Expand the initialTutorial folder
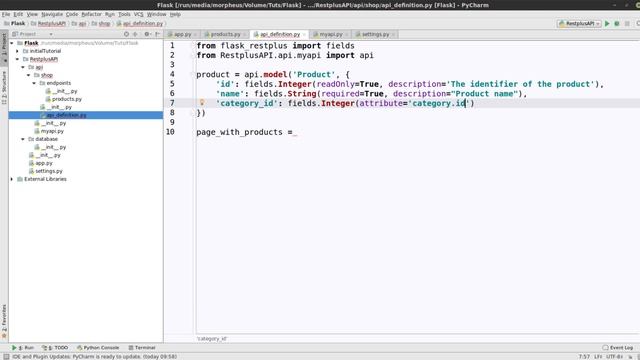 point(18,51)
